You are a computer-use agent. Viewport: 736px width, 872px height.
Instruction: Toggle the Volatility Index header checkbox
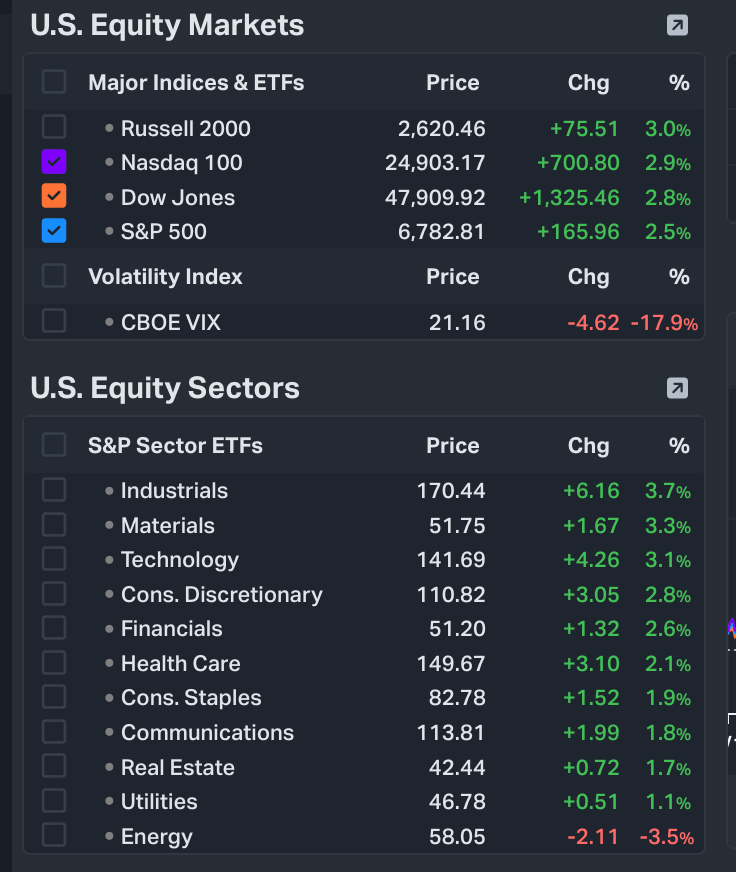pyautogui.click(x=54, y=276)
